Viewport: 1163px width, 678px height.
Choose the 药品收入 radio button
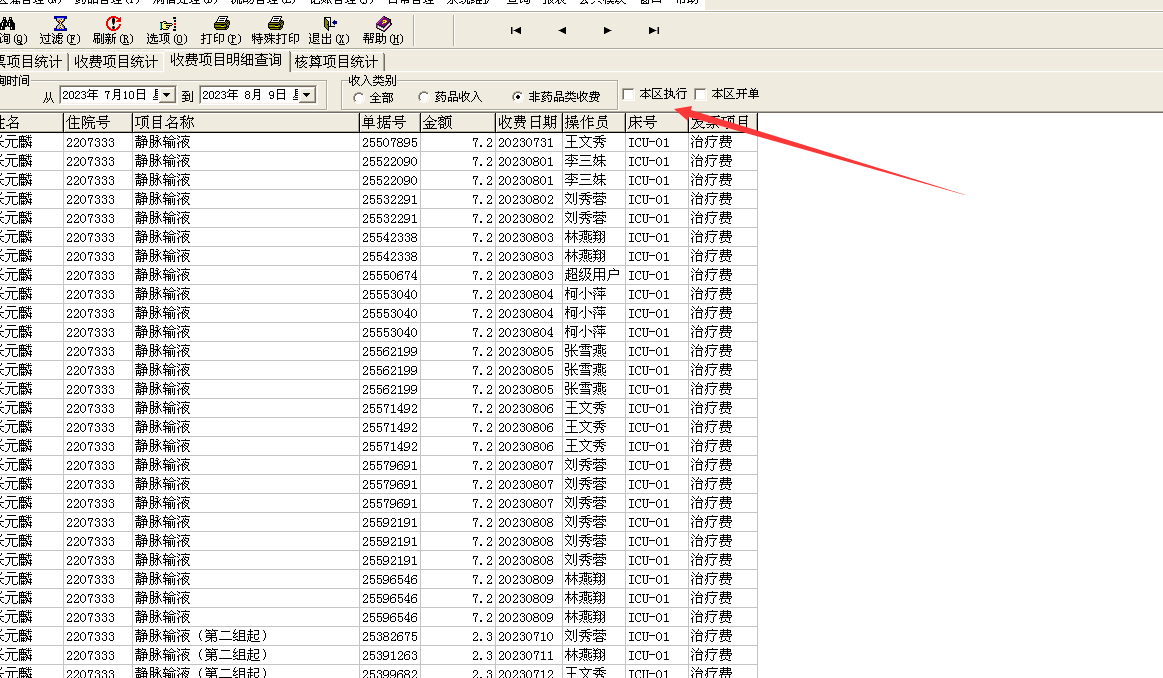pos(424,96)
